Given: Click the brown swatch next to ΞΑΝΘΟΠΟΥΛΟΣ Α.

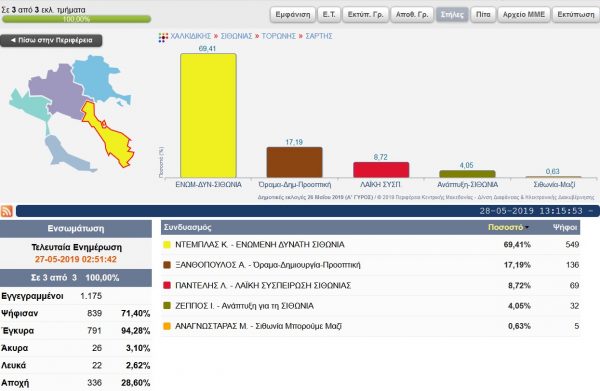Looking at the screenshot, I should [167, 265].
